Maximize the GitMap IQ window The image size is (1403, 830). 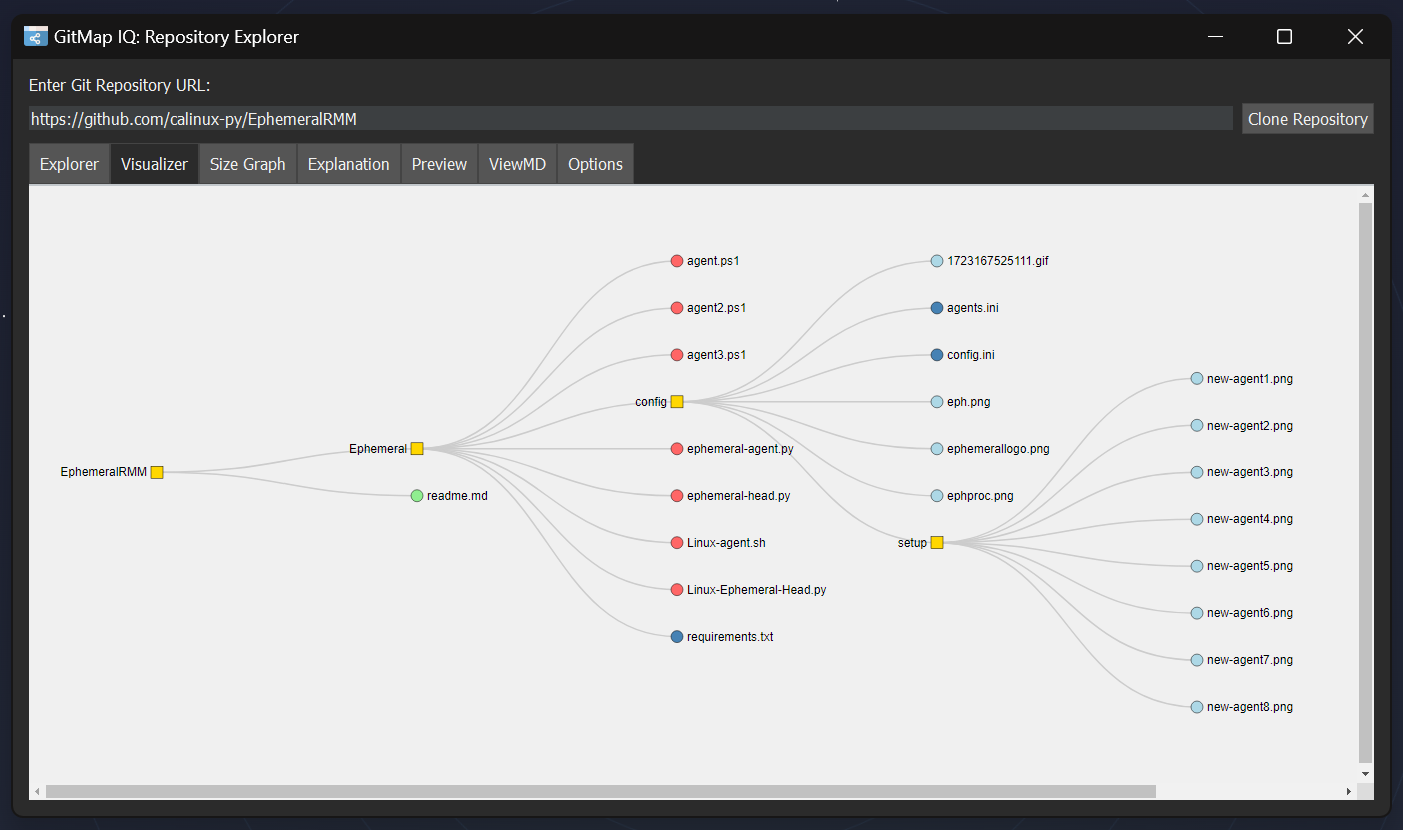pyautogui.click(x=1285, y=37)
